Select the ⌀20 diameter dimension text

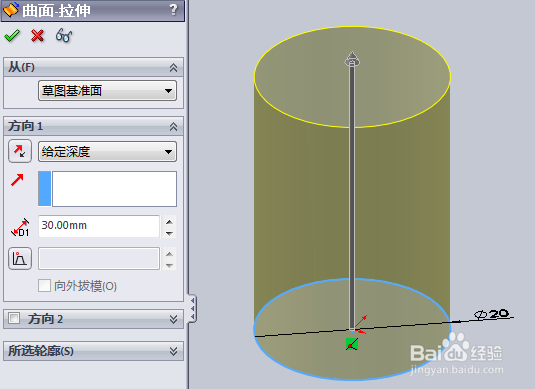coord(492,314)
